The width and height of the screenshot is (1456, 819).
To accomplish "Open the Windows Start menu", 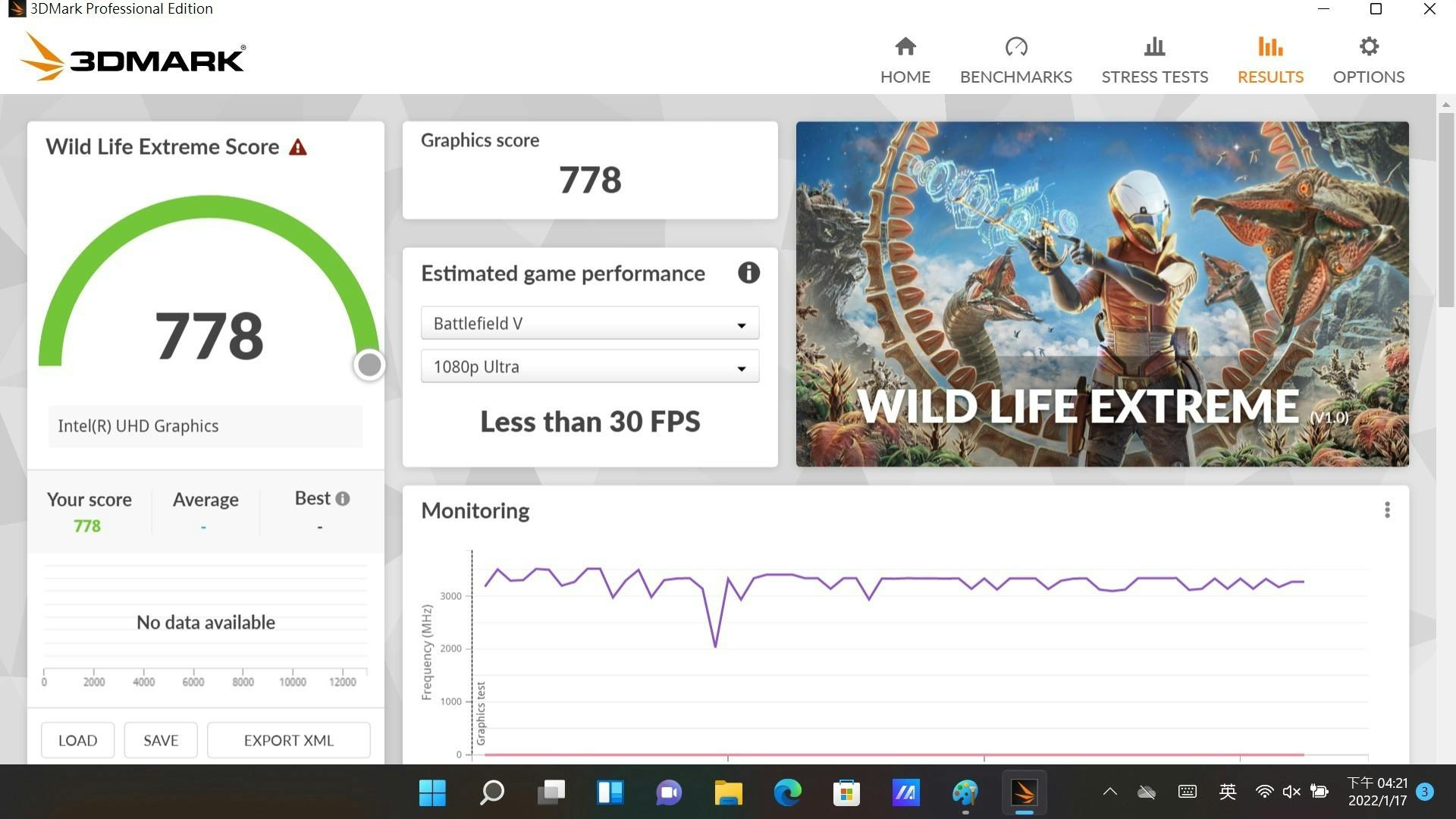I will [432, 792].
